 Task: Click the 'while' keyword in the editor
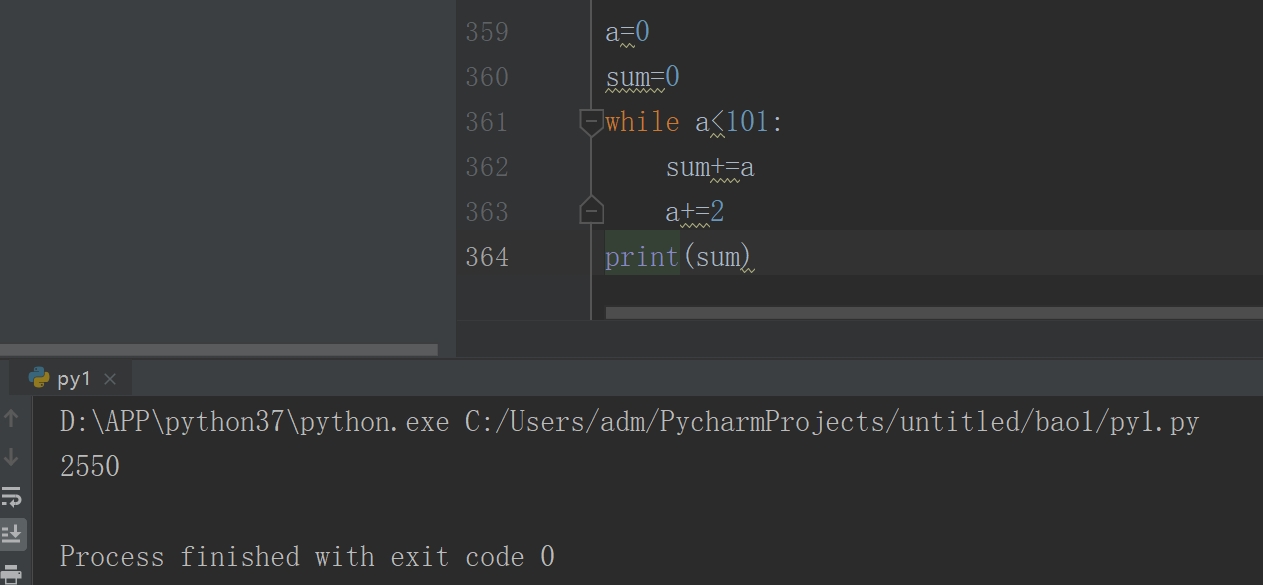pyautogui.click(x=642, y=122)
